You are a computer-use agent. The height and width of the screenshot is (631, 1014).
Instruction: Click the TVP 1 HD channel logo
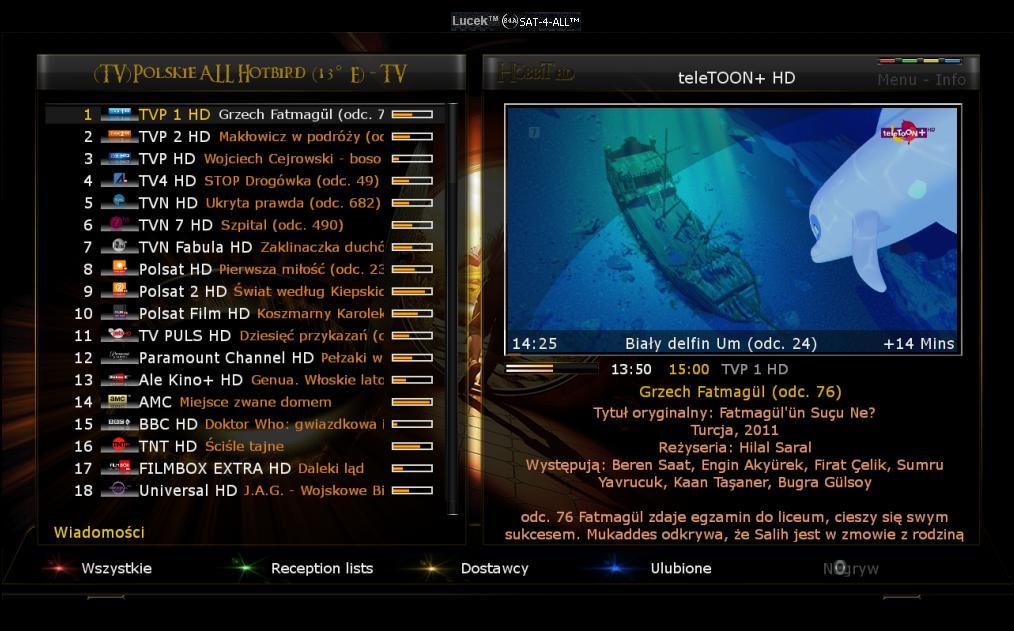click(119, 114)
